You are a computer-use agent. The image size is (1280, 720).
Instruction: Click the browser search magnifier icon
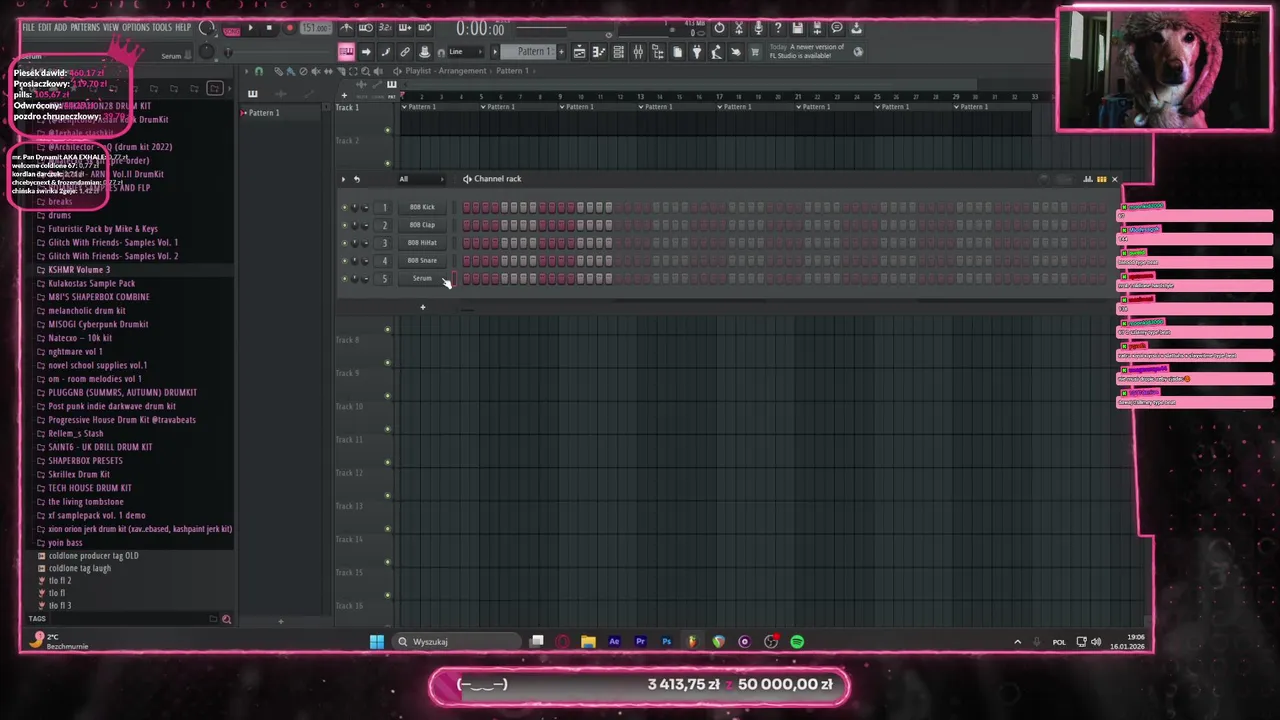(226, 619)
